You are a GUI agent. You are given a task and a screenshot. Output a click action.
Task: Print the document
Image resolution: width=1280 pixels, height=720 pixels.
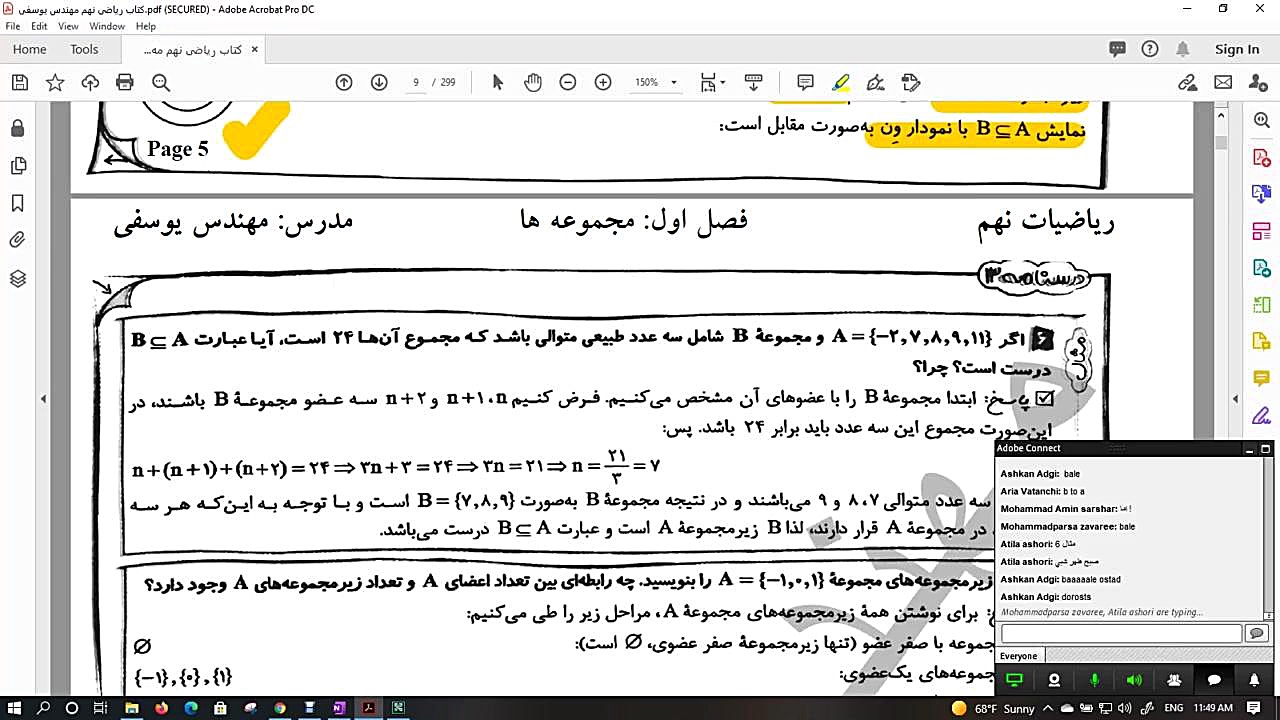point(125,83)
